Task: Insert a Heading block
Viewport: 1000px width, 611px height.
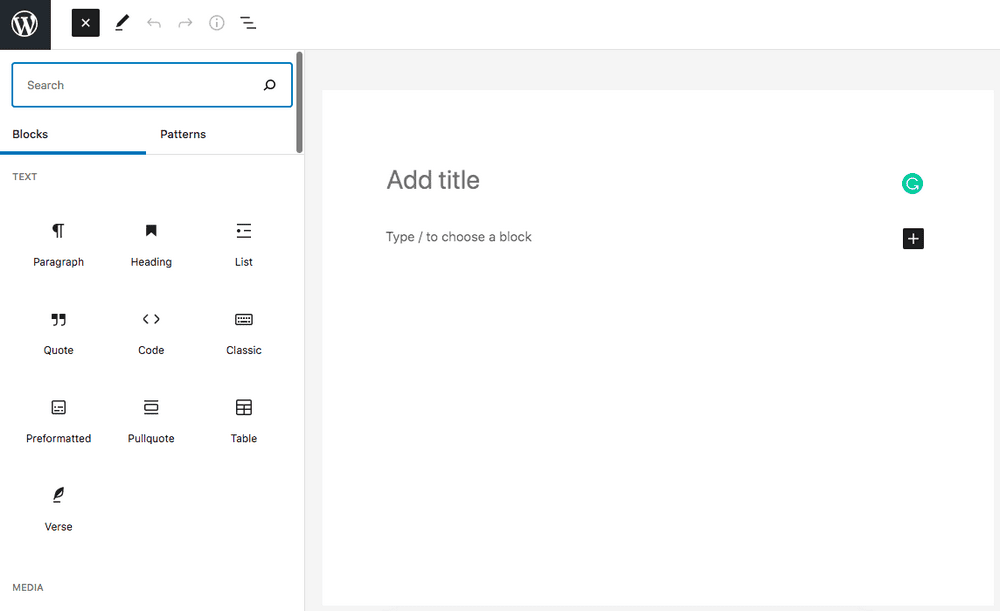Action: tap(151, 245)
